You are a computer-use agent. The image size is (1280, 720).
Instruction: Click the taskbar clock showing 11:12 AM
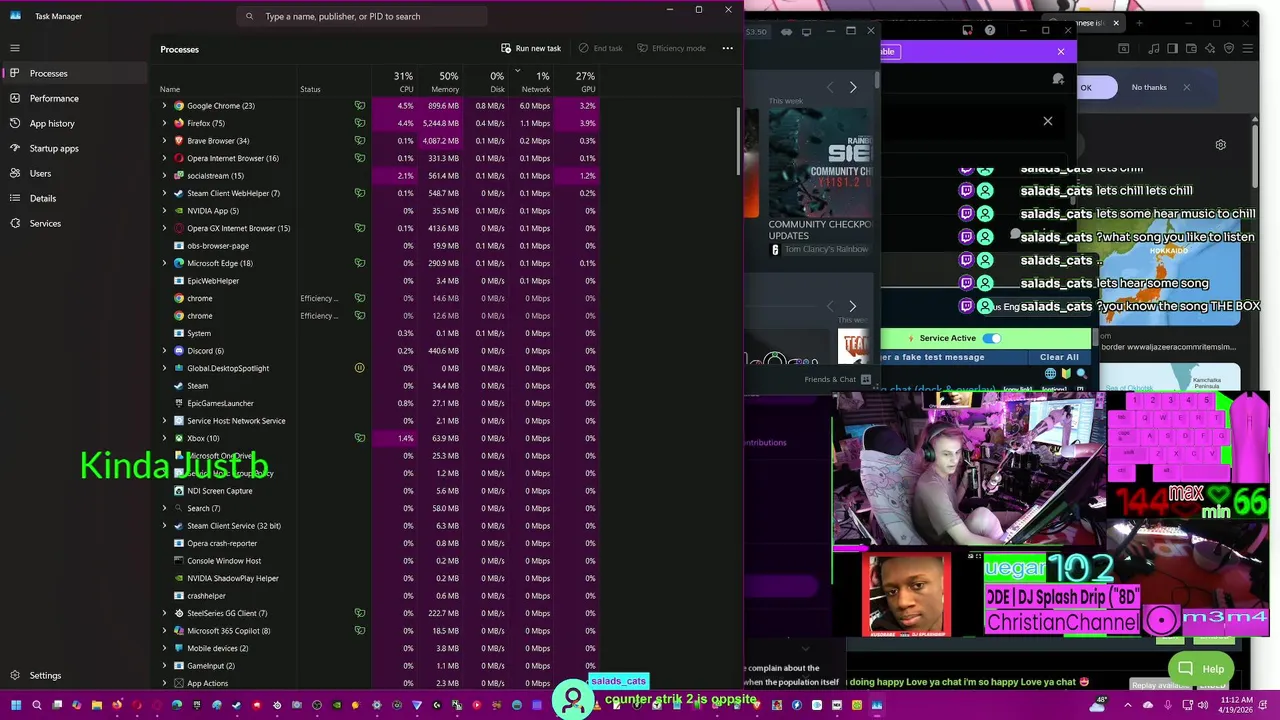click(x=1237, y=705)
